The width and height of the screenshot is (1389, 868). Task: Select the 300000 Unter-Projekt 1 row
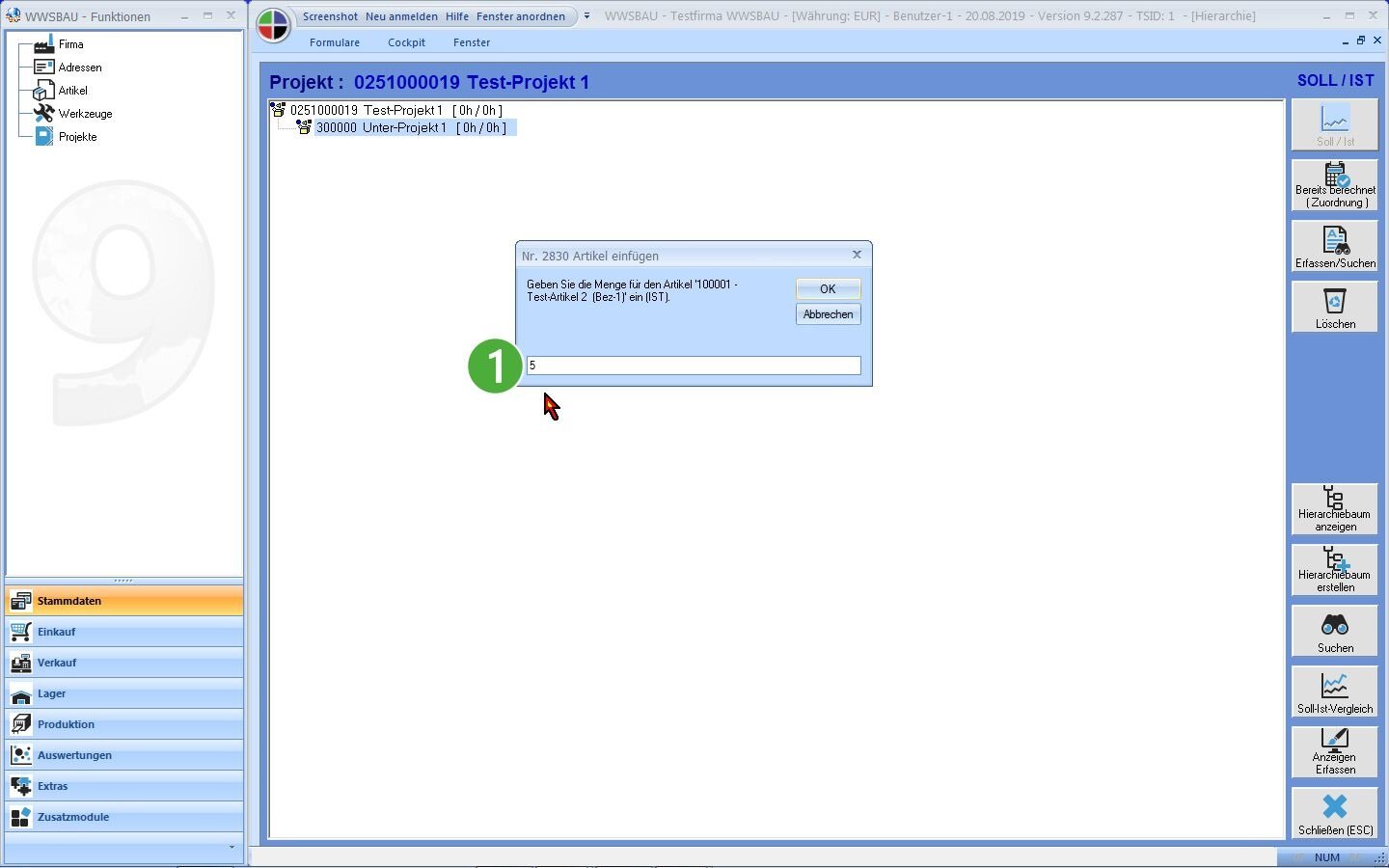pos(416,127)
